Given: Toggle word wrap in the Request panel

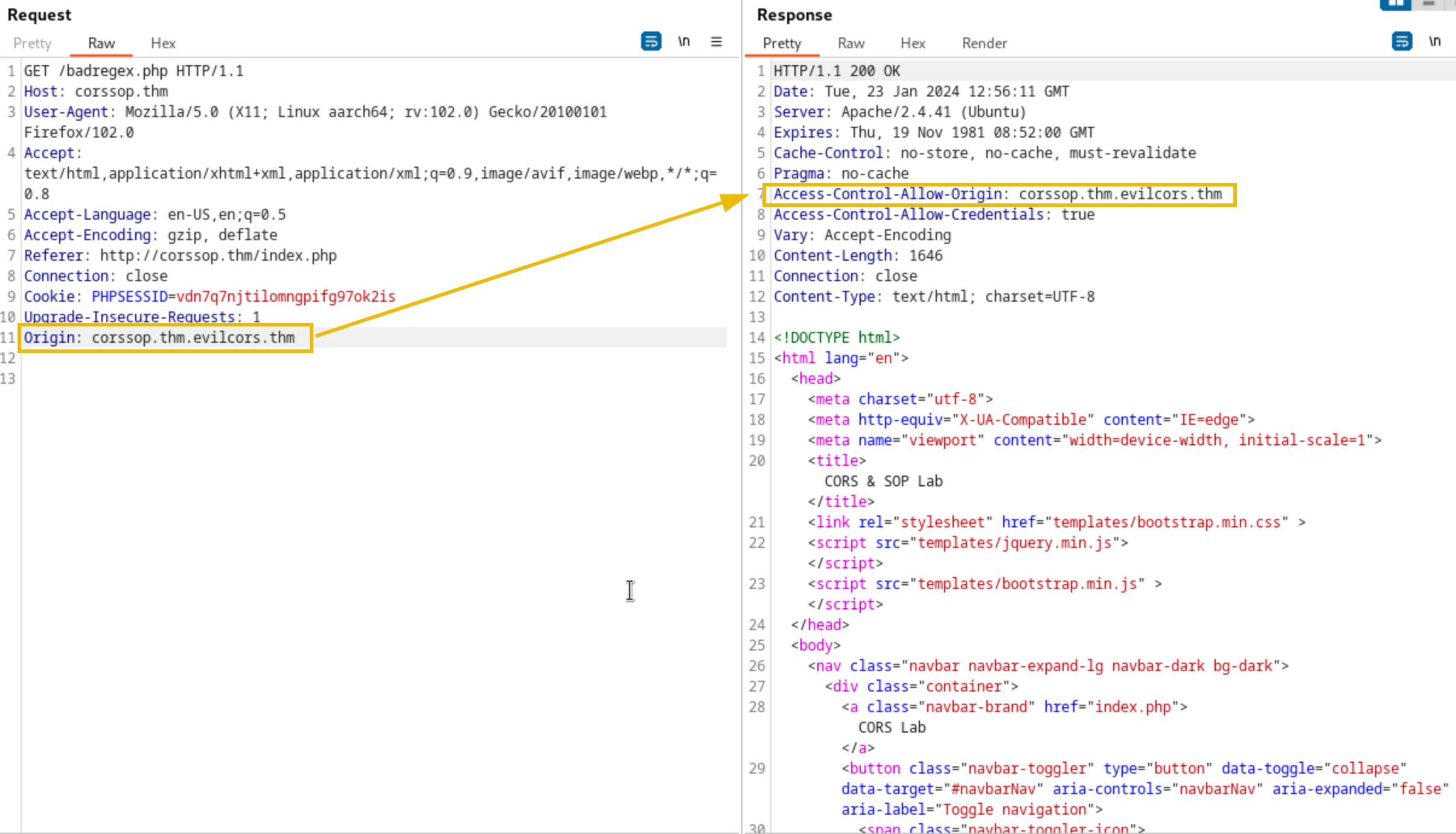Looking at the screenshot, I should point(651,42).
